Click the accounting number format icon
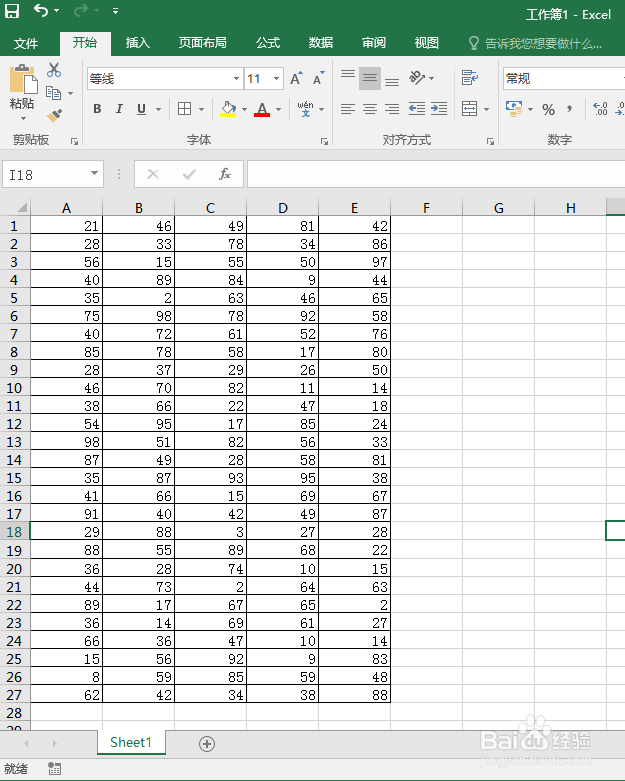The image size is (625, 781). [x=514, y=109]
